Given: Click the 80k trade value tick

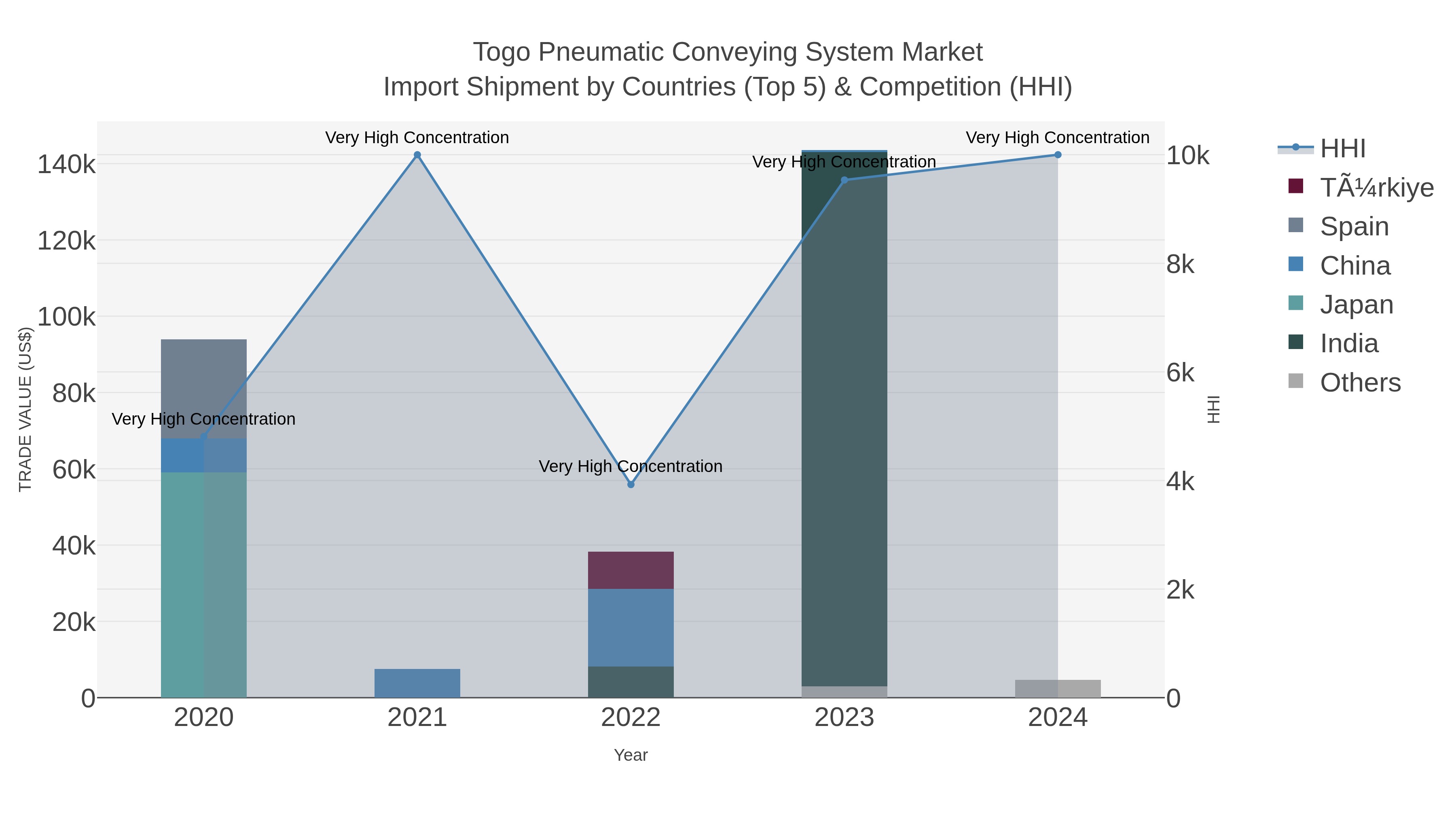Looking at the screenshot, I should 74,394.
